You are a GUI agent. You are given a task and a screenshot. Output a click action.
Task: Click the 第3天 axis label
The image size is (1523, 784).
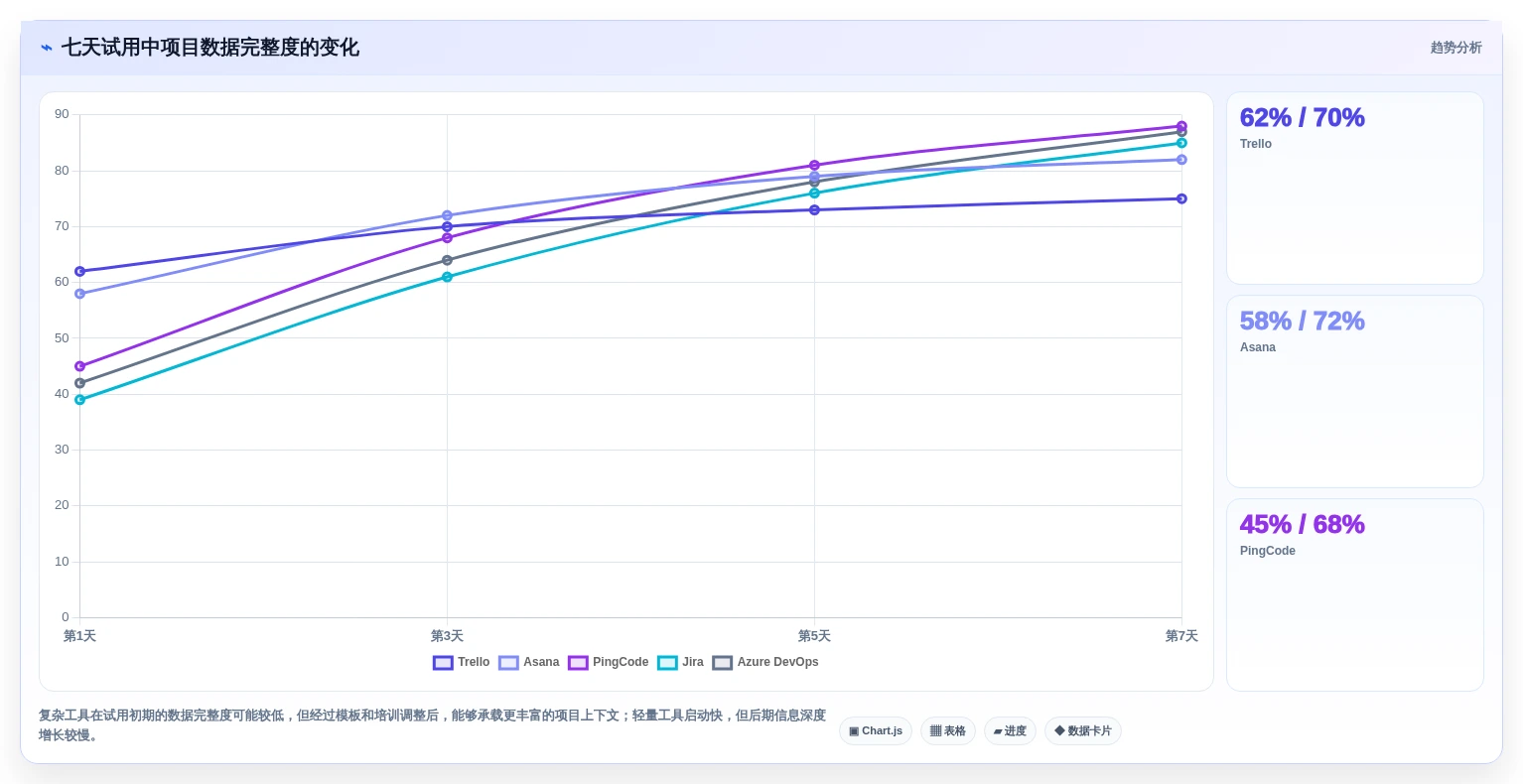pyautogui.click(x=447, y=636)
